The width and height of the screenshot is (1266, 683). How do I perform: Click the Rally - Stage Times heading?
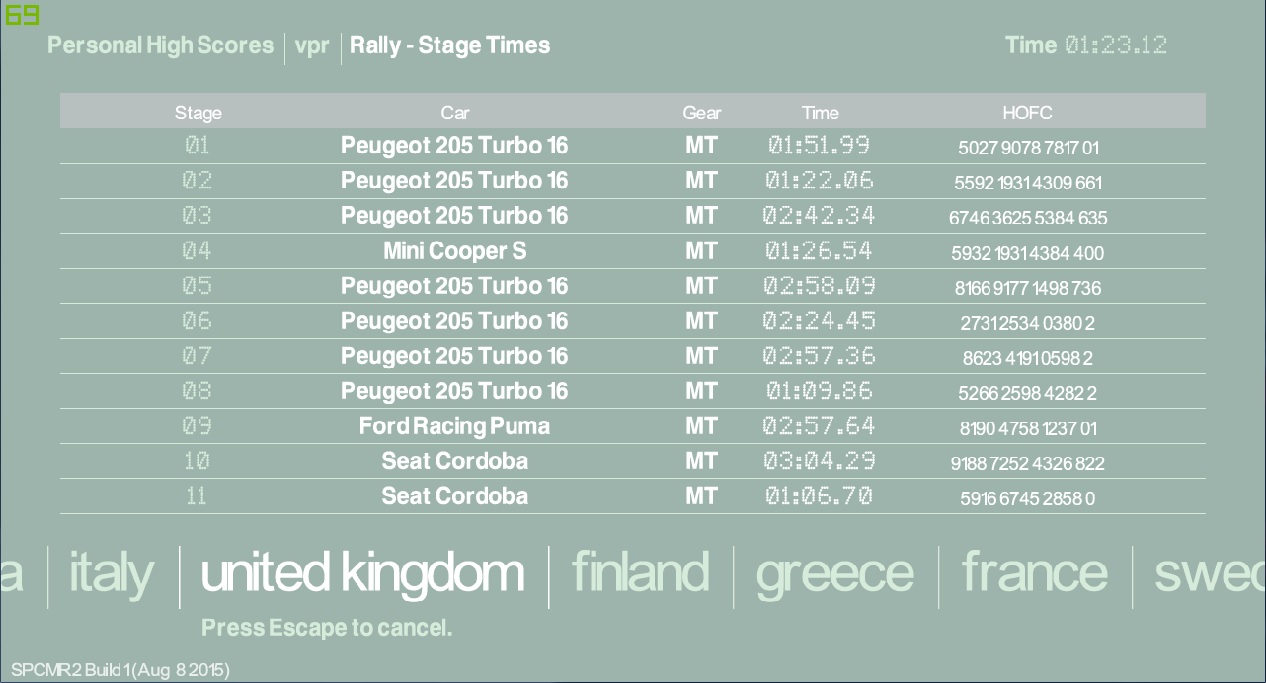click(x=450, y=45)
